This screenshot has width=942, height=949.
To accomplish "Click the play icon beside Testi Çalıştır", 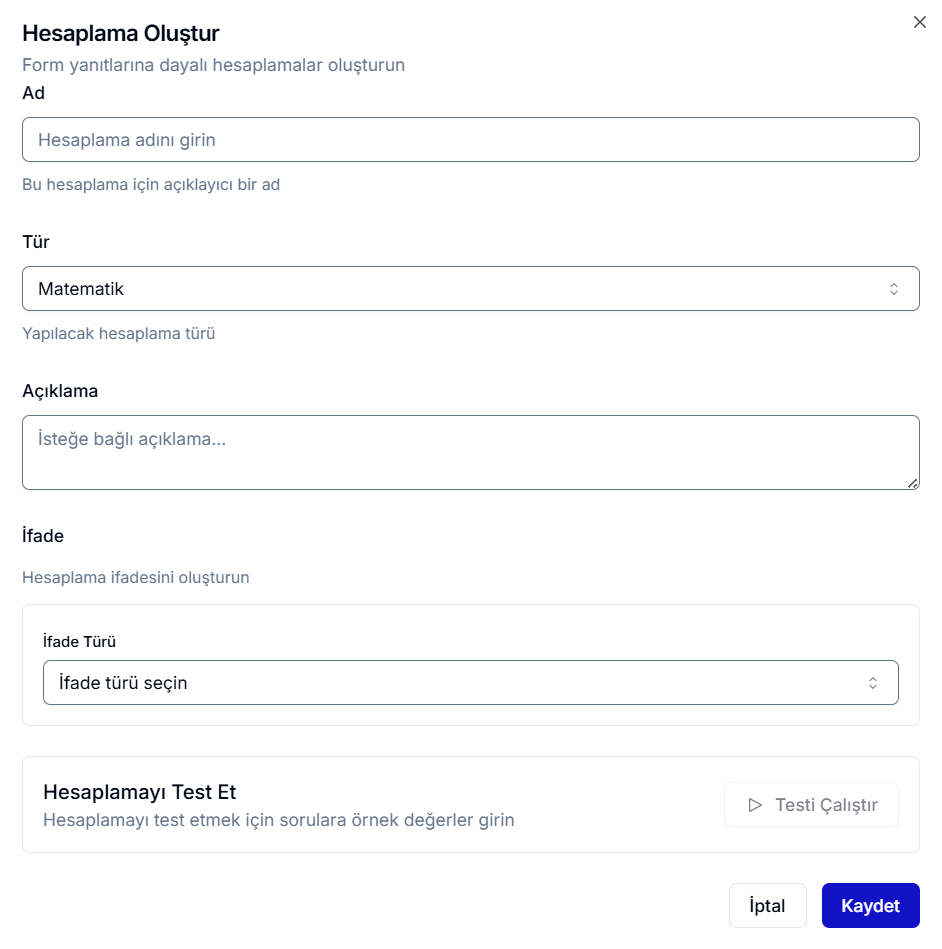I will (x=756, y=805).
